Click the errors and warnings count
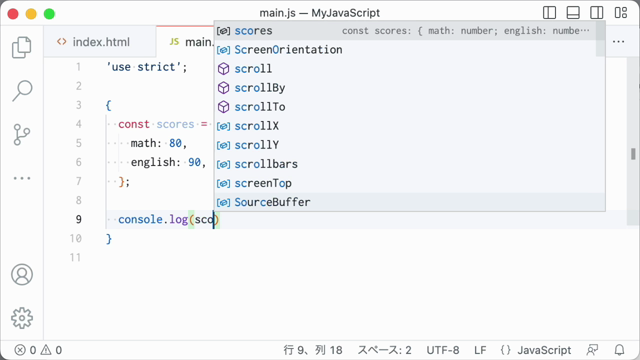The height and width of the screenshot is (360, 640). coord(38,350)
